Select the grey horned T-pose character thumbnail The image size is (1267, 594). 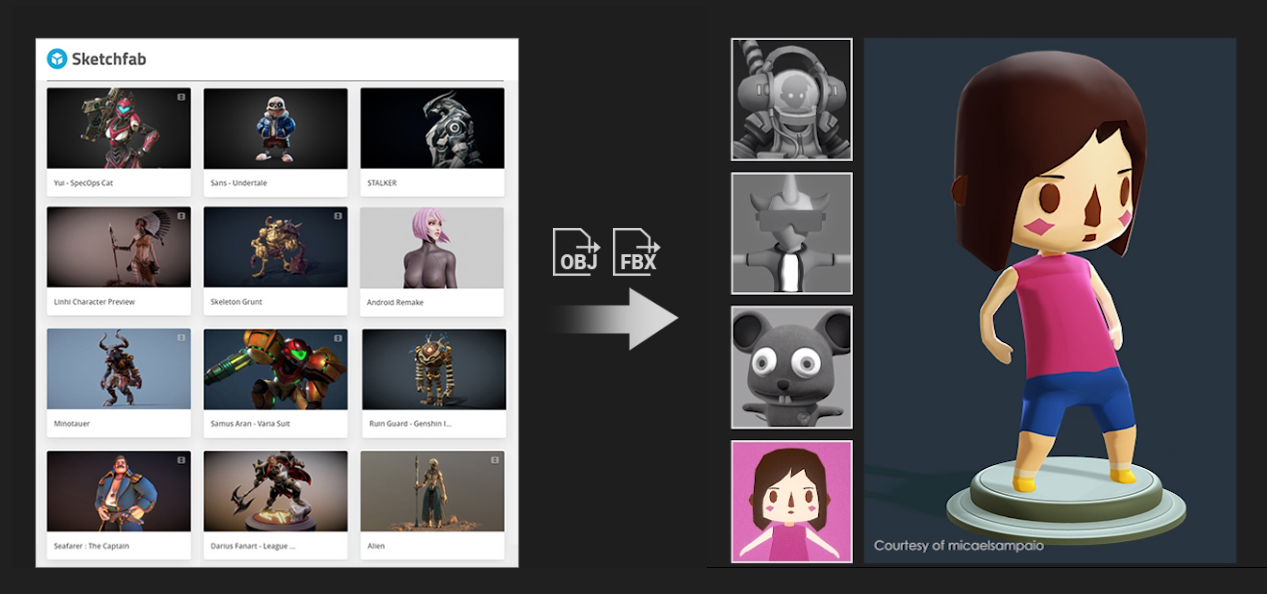point(792,233)
